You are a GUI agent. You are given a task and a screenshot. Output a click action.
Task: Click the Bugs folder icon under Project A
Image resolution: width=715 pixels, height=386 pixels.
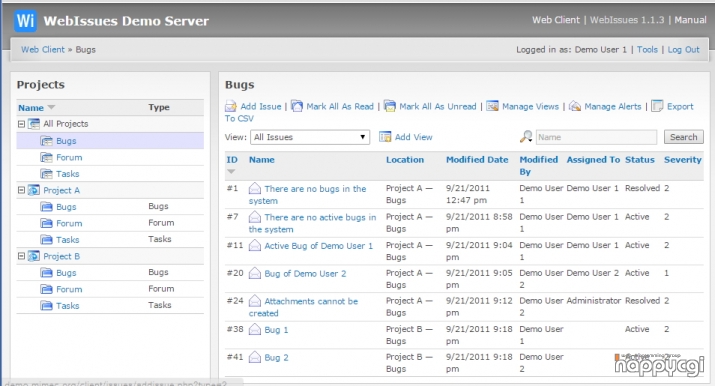click(47, 207)
